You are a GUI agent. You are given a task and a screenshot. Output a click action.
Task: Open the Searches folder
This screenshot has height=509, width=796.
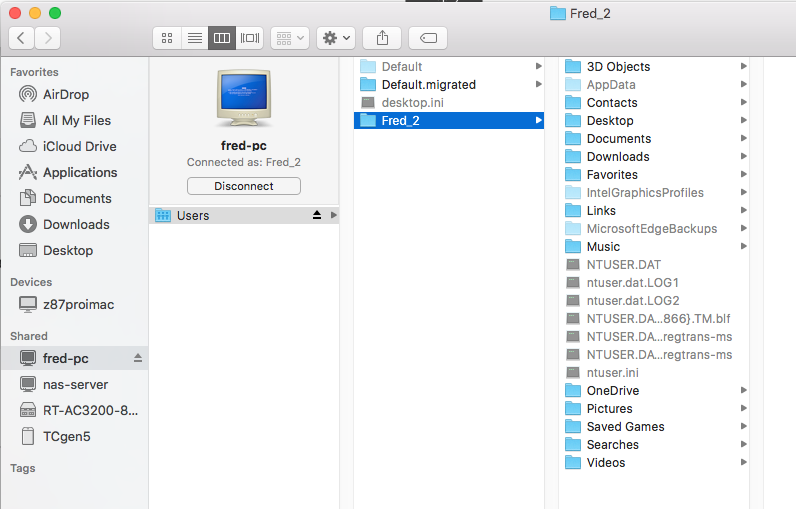pos(654,445)
